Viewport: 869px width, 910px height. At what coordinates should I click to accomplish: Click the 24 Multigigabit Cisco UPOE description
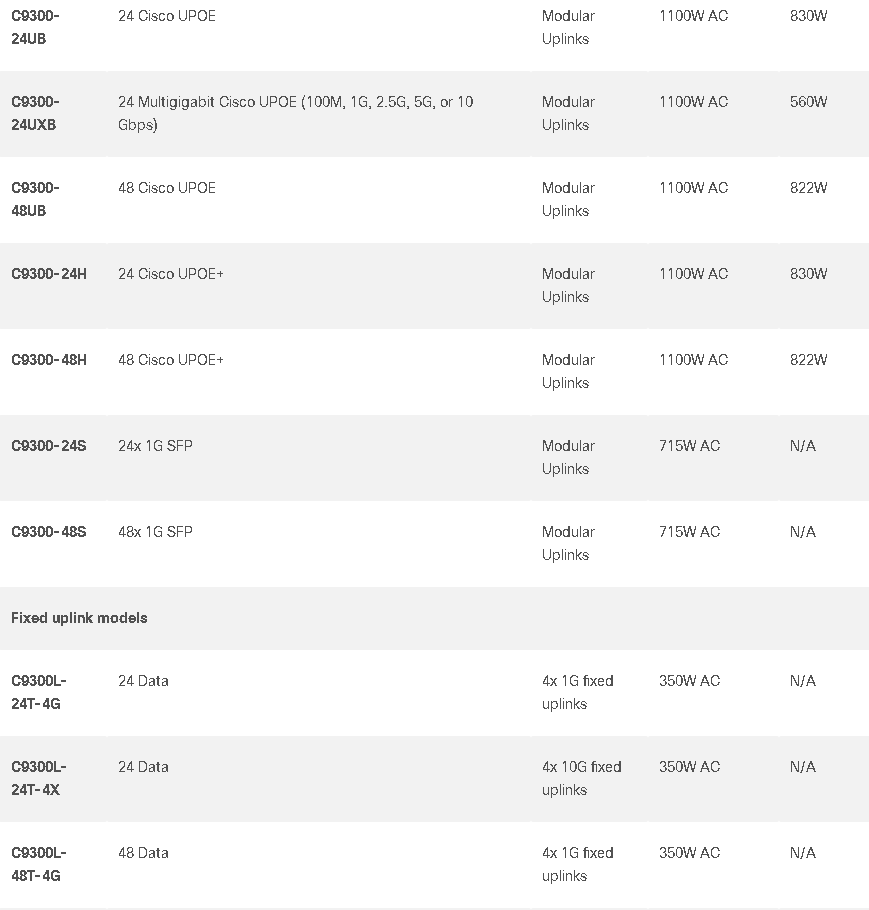click(296, 113)
